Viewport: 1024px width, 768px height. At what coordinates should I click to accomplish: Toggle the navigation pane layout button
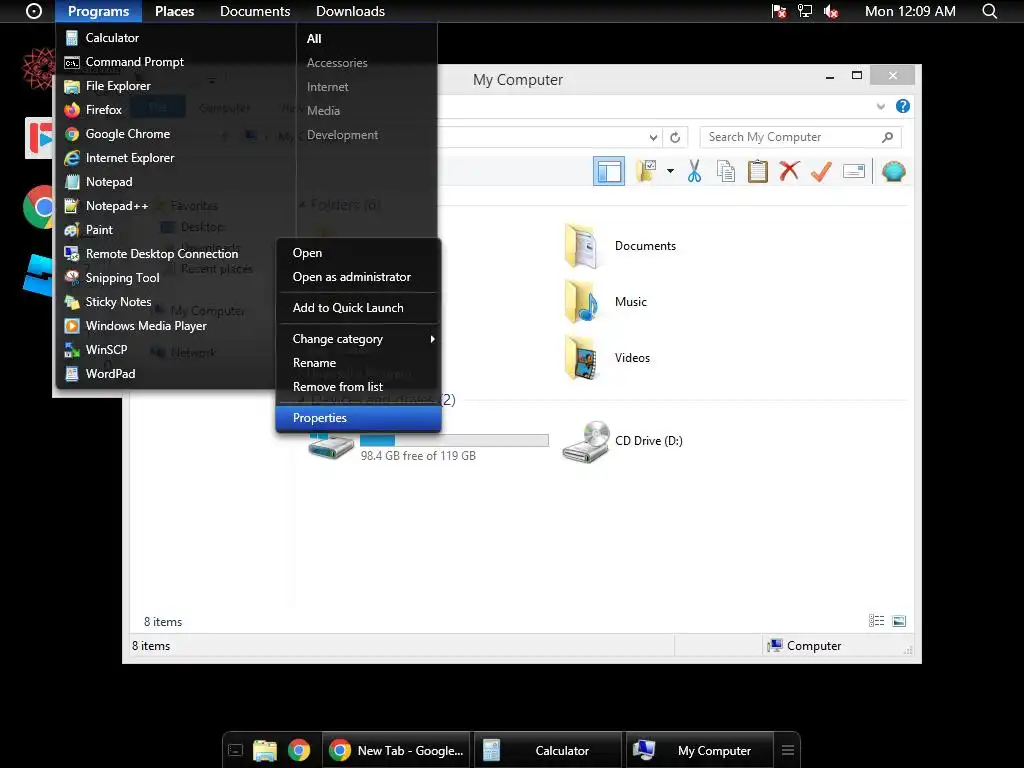pos(609,171)
